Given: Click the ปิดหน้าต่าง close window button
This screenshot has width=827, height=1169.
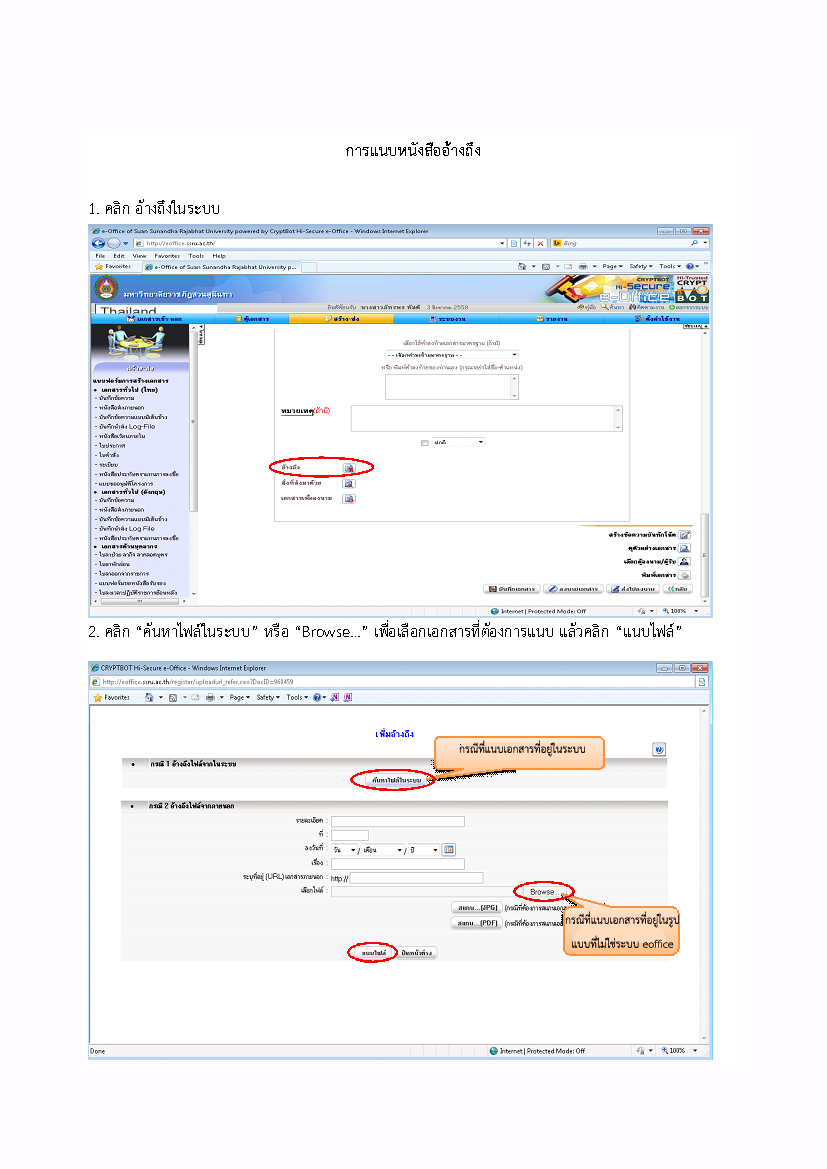Looking at the screenshot, I should 416,953.
